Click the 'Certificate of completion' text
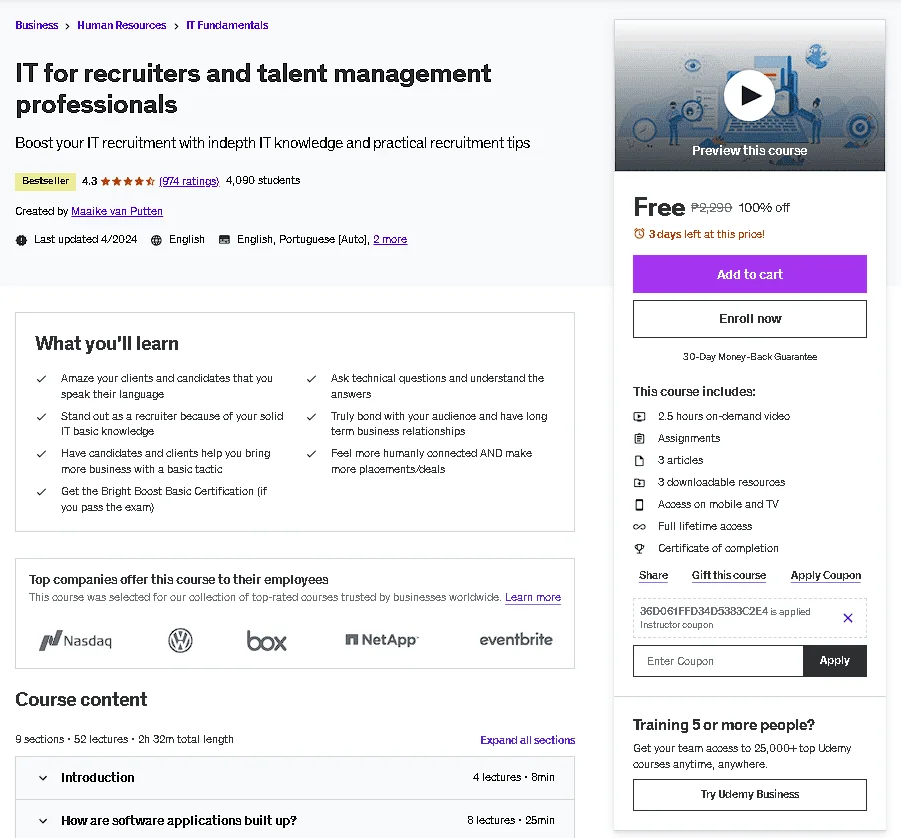Screen dimensions: 901x838 [x=718, y=548]
